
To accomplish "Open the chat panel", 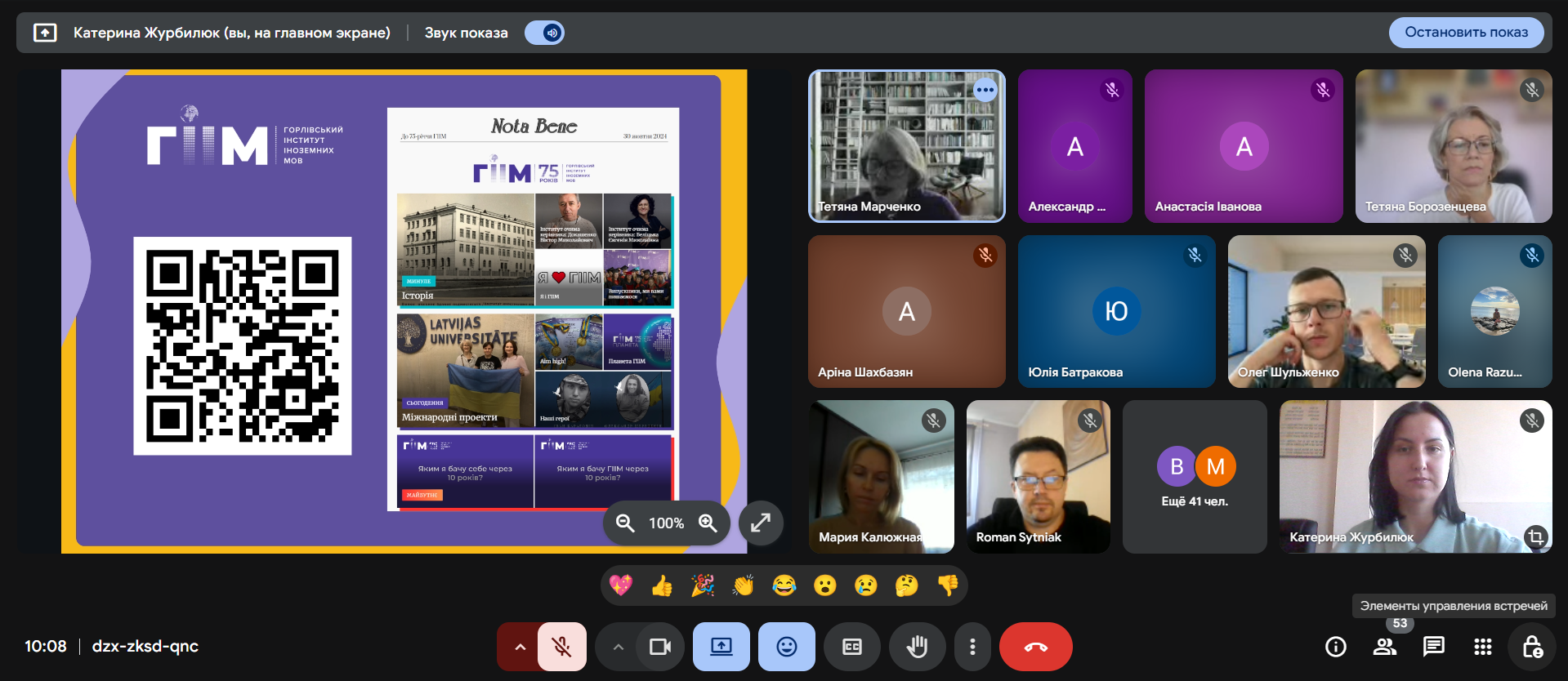I will pyautogui.click(x=1433, y=647).
